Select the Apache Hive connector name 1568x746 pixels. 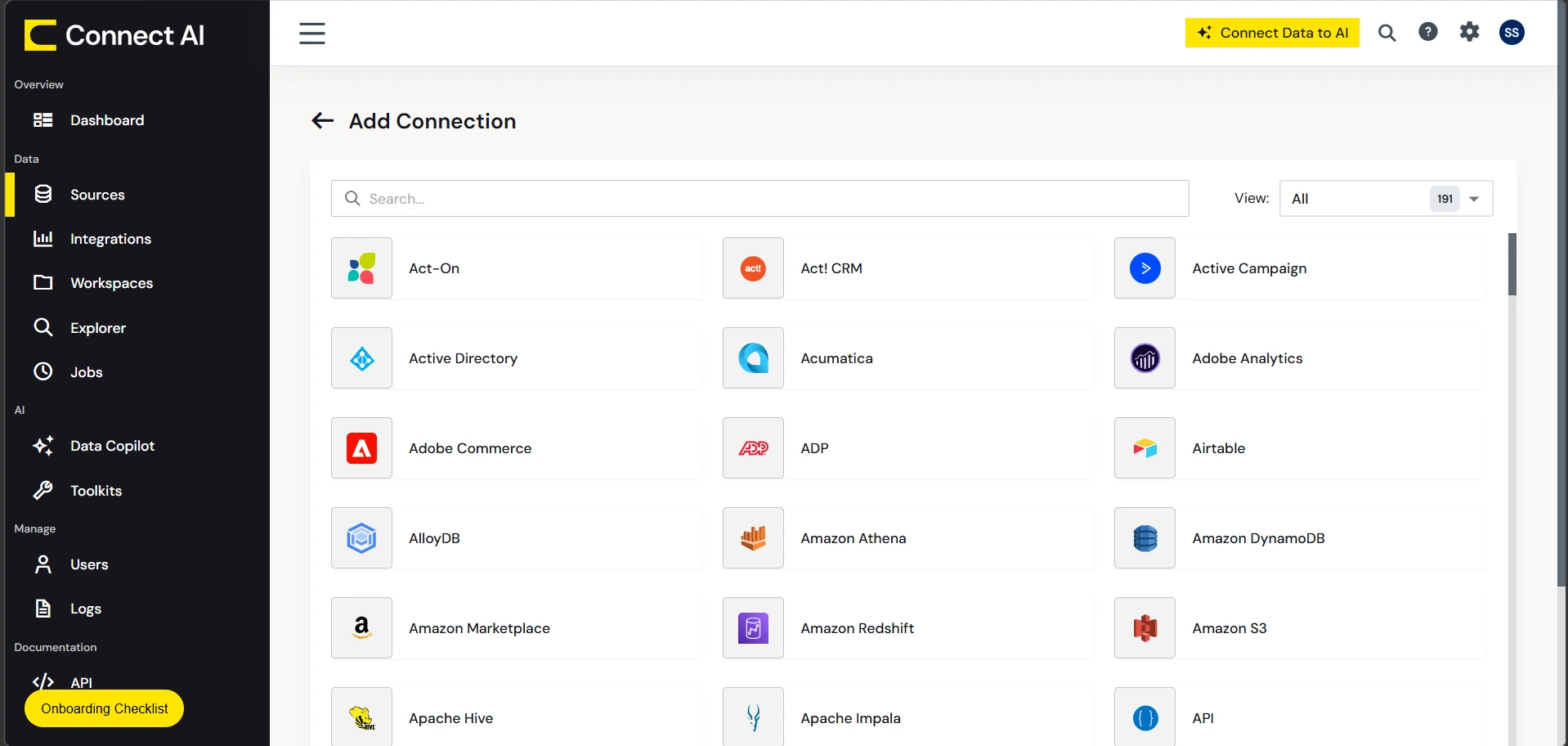(x=451, y=718)
